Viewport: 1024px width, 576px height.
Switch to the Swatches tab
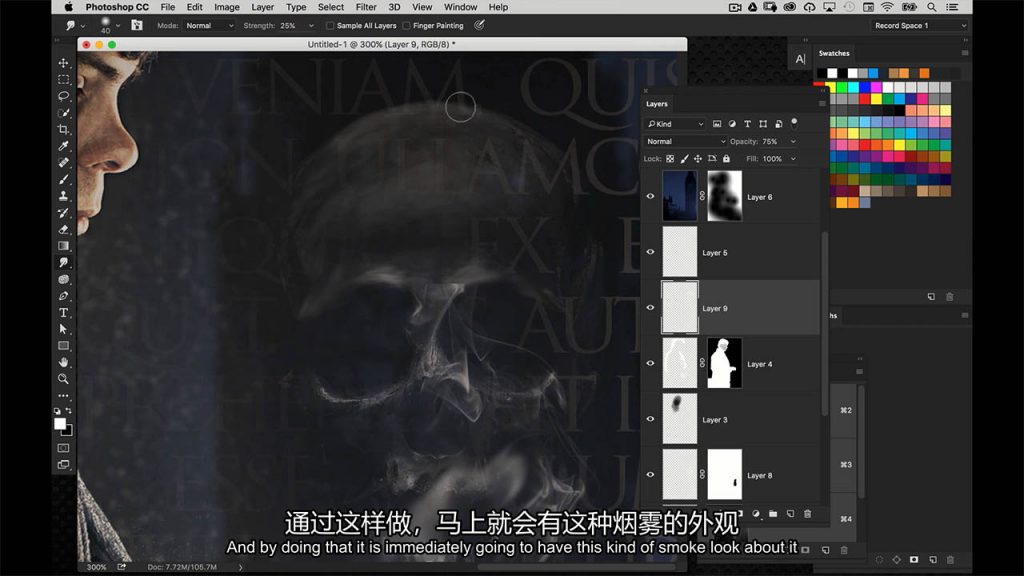pos(834,54)
